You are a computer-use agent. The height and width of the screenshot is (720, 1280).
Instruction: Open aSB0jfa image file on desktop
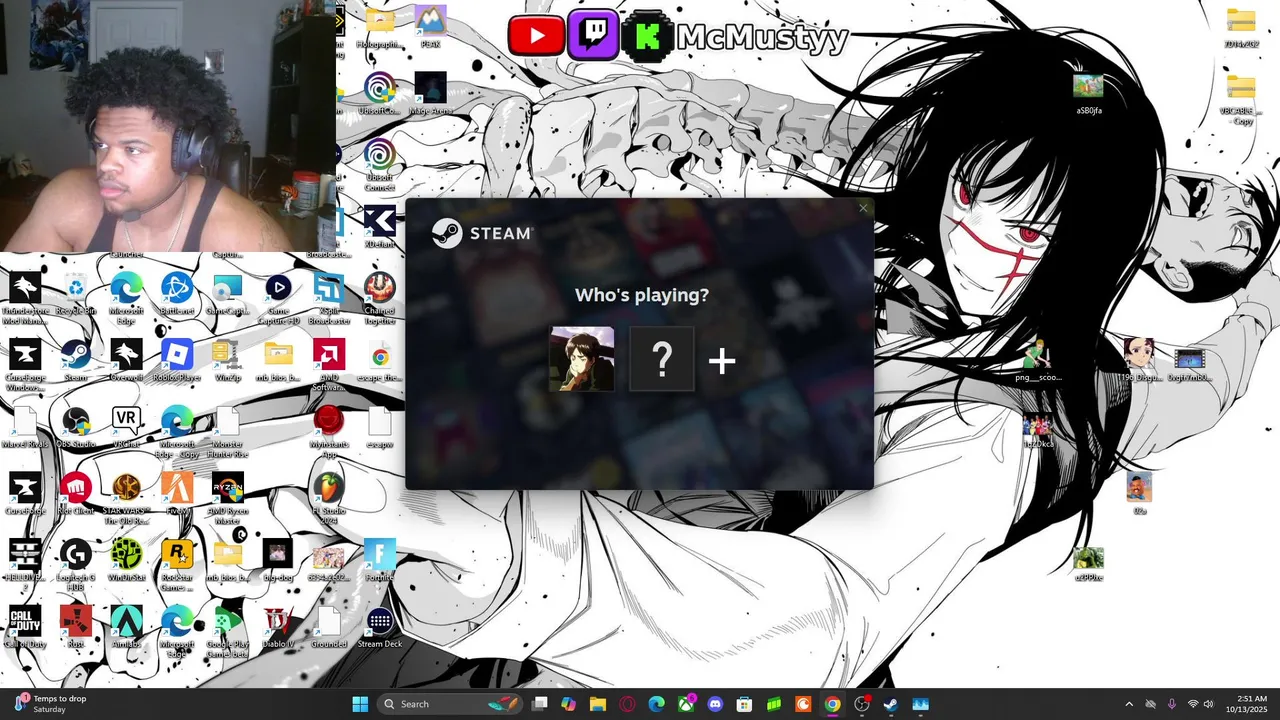pos(1089,94)
